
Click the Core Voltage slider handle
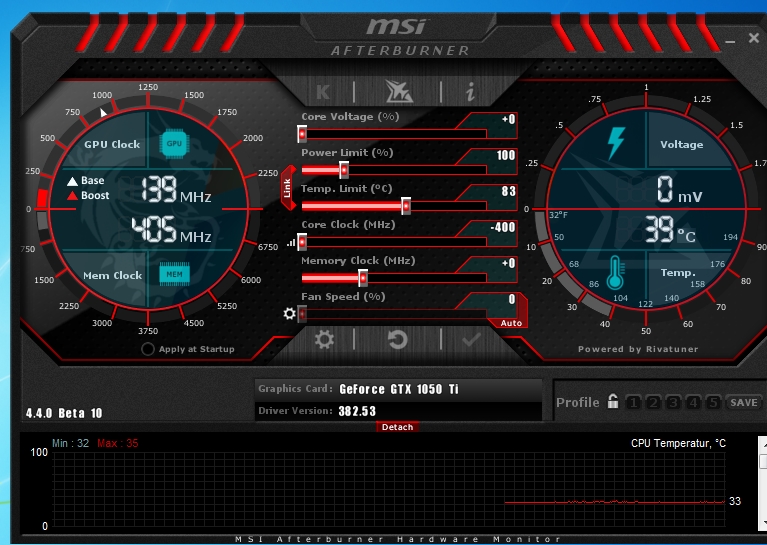302,134
